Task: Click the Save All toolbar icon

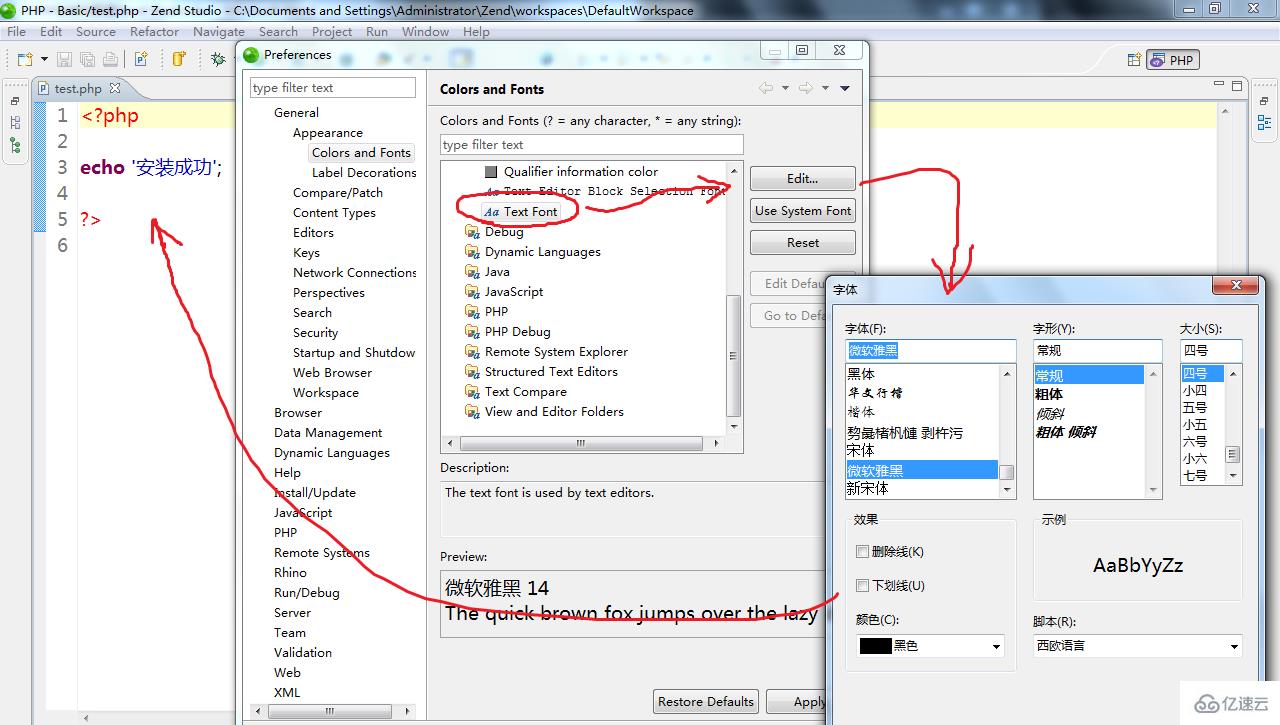Action: [x=87, y=60]
